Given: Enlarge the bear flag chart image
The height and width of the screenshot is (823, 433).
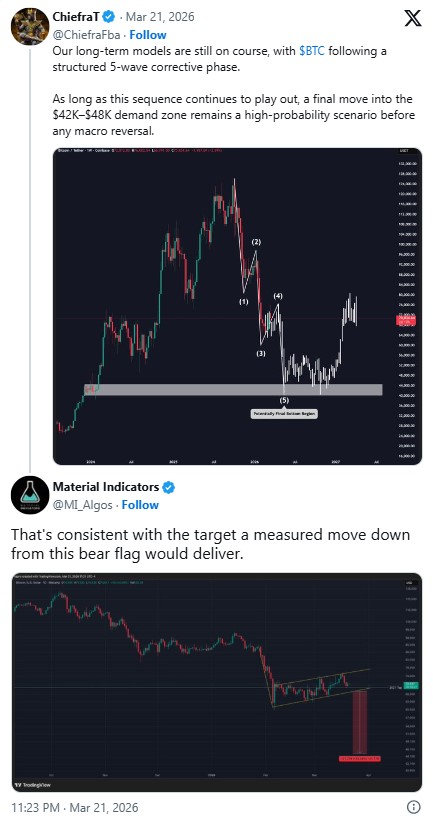Looking at the screenshot, I should tap(216, 682).
